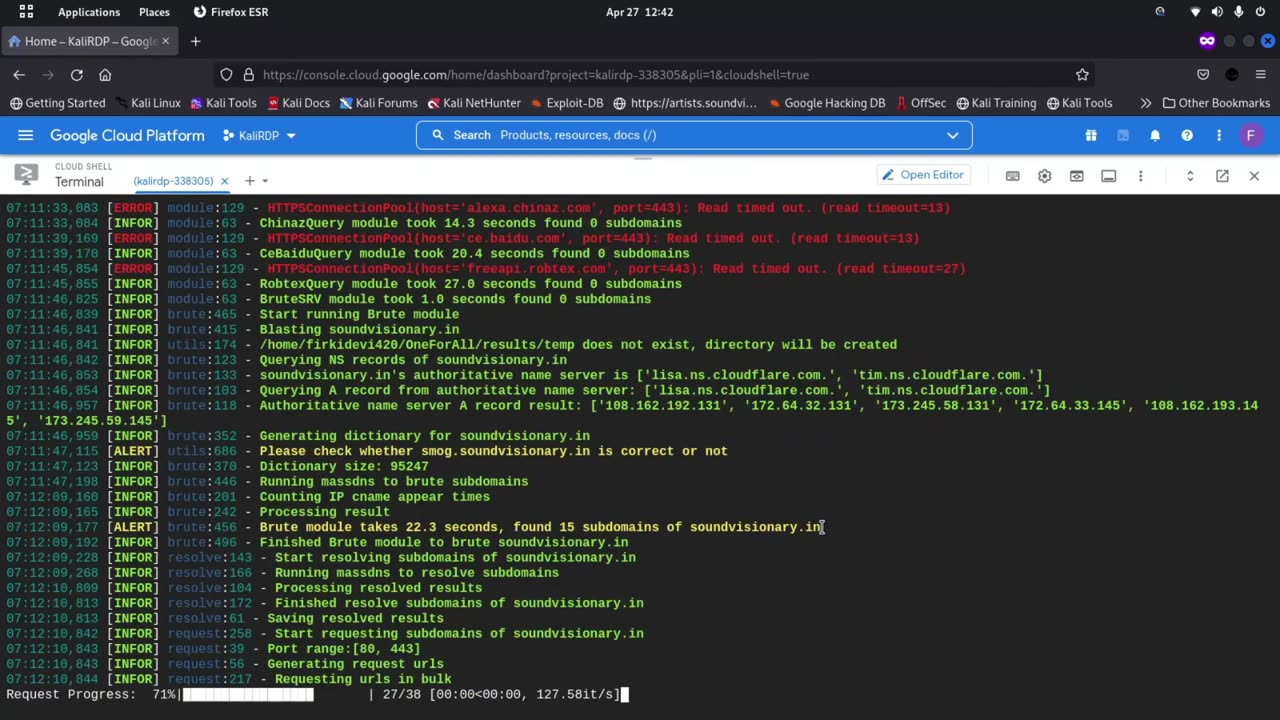
Task: Open the Kali Training bookmark
Action: [996, 103]
